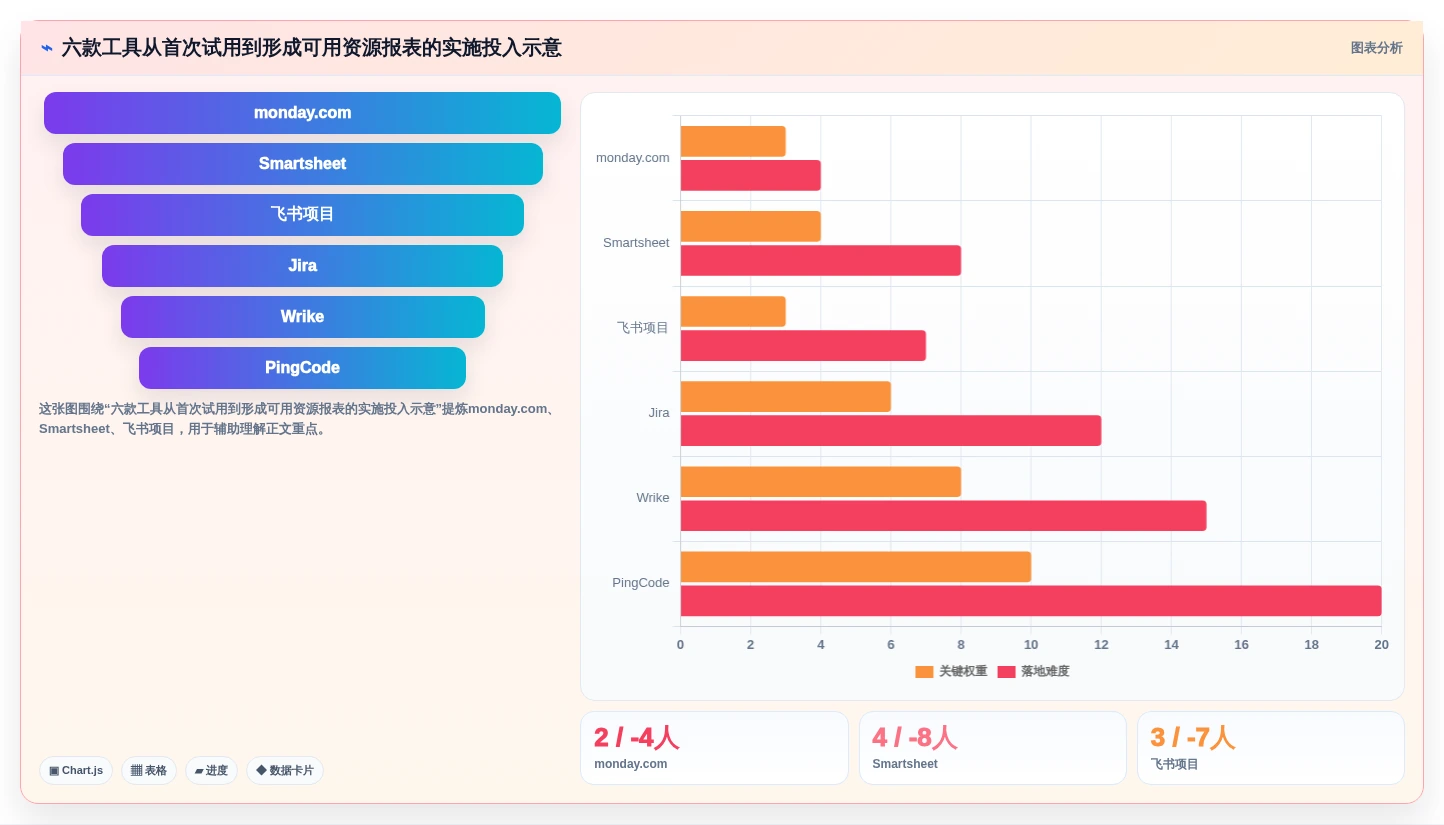
Task: Click the x-axis tick label 10
Action: (1031, 645)
